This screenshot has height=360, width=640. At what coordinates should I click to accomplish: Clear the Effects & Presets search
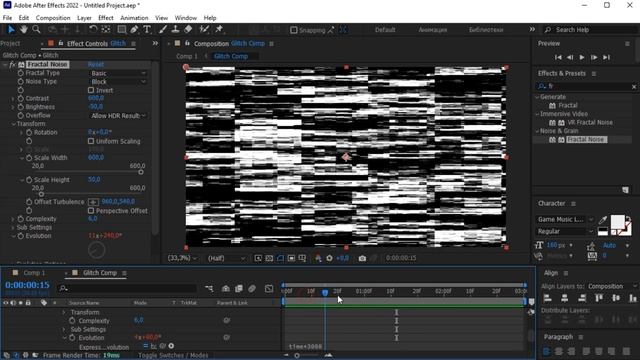tap(634, 87)
